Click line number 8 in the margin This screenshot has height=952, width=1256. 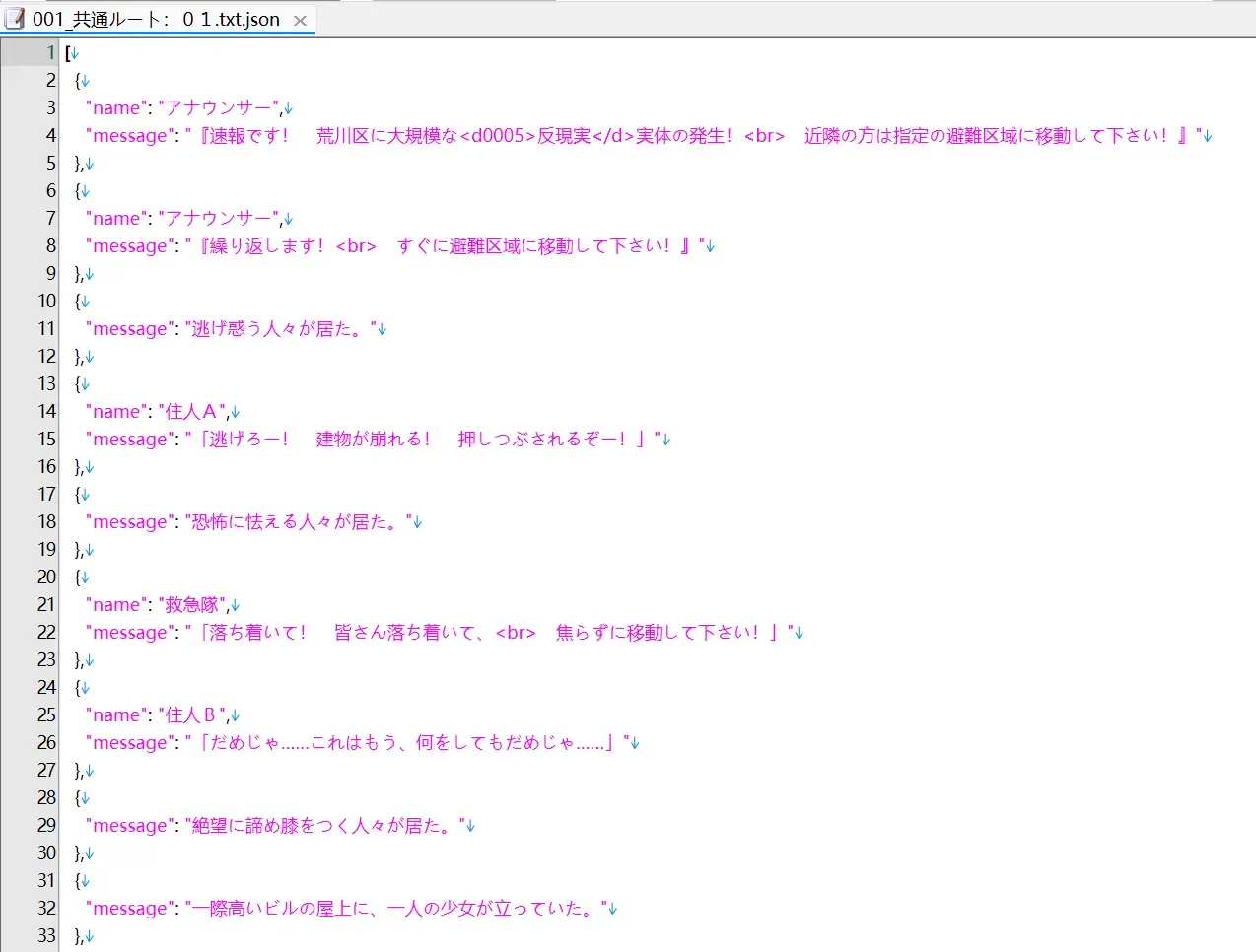click(x=51, y=246)
